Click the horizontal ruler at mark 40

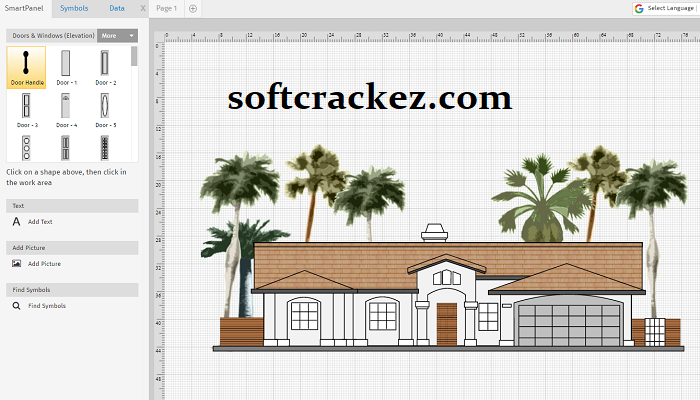pyautogui.click(x=440, y=37)
